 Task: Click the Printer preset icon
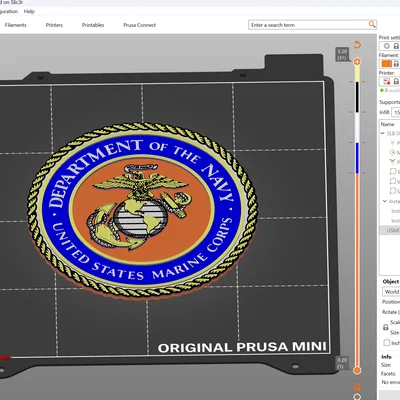coord(387,81)
